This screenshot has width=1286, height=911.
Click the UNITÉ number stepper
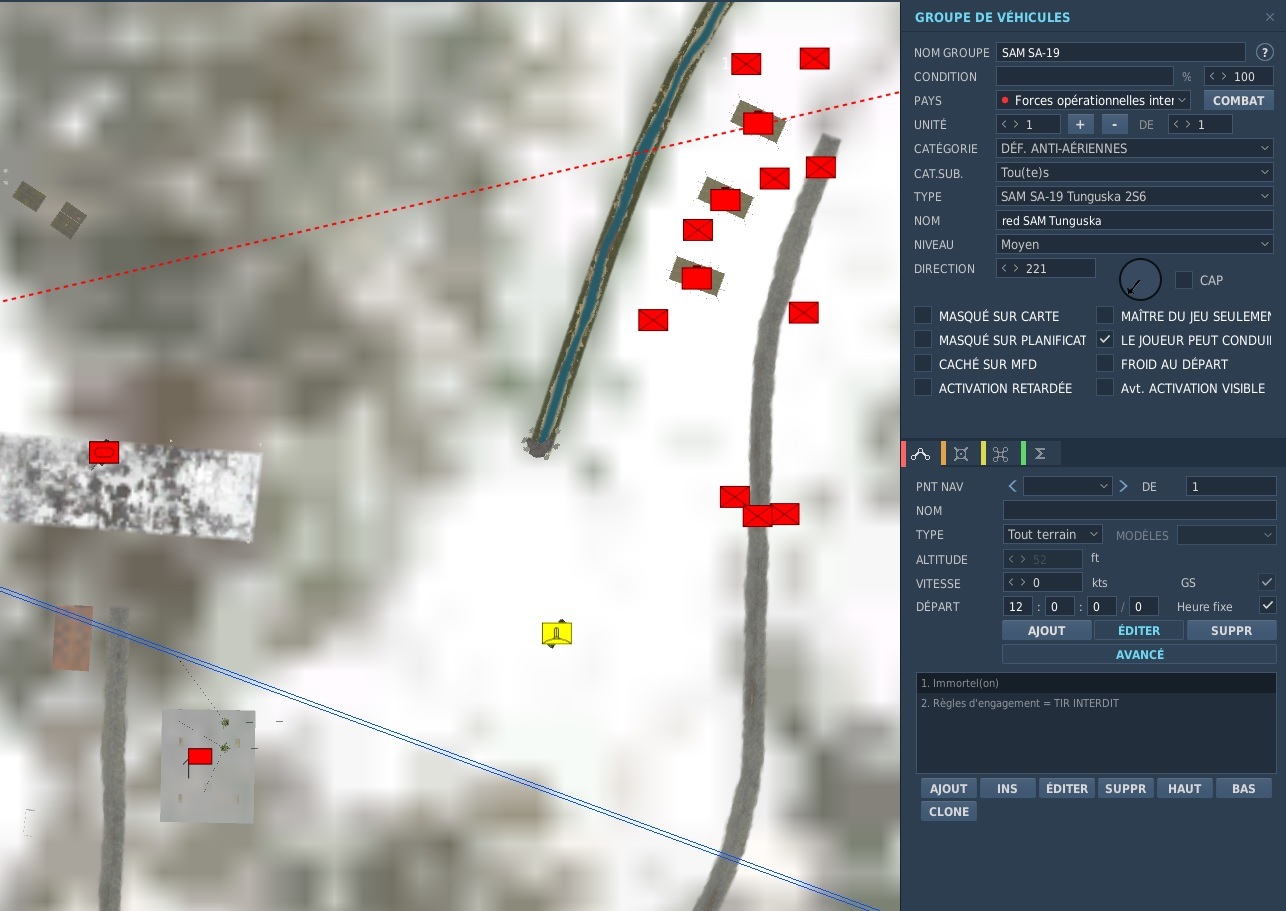1028,124
